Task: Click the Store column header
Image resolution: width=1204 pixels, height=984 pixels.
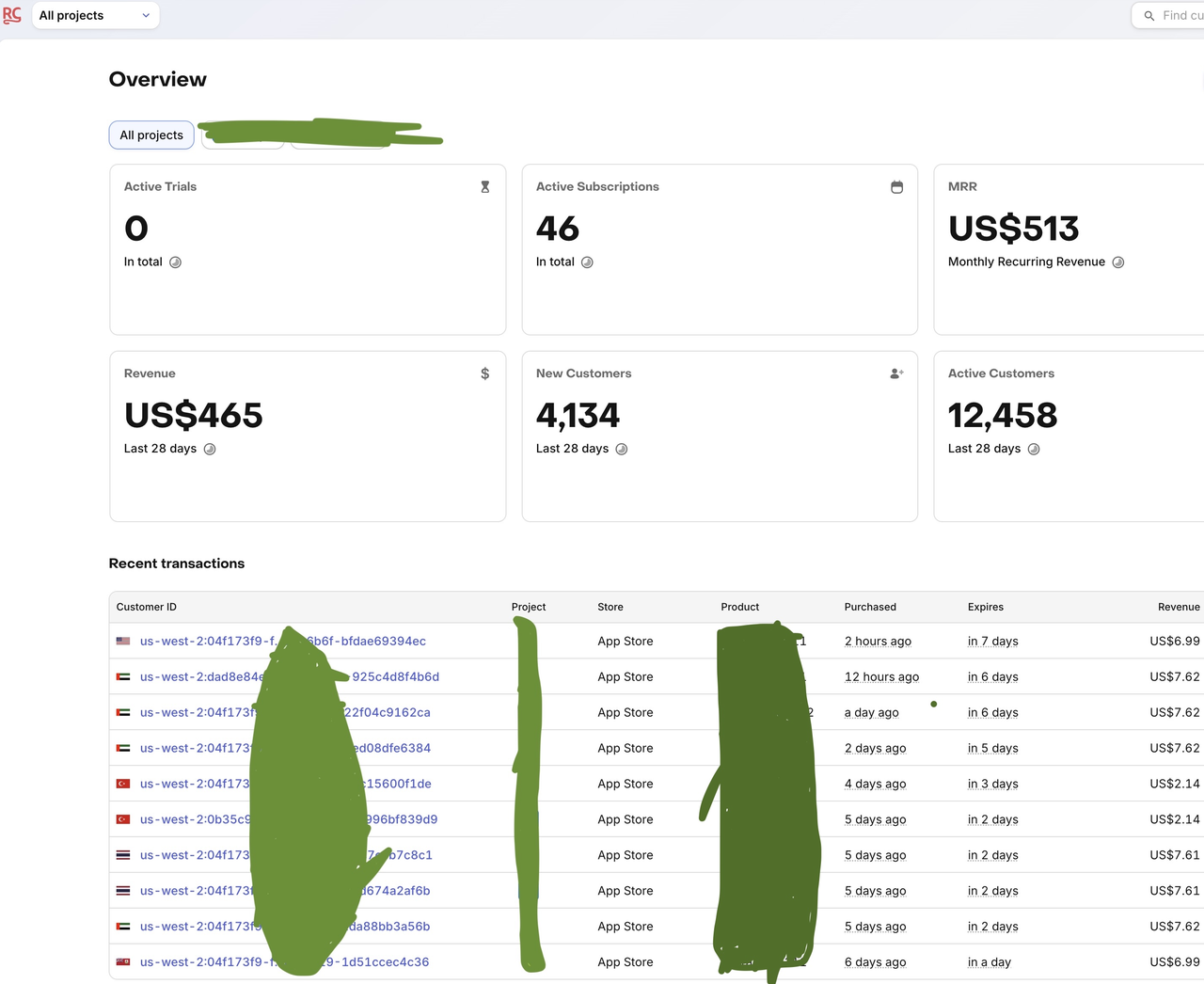Action: 610,607
